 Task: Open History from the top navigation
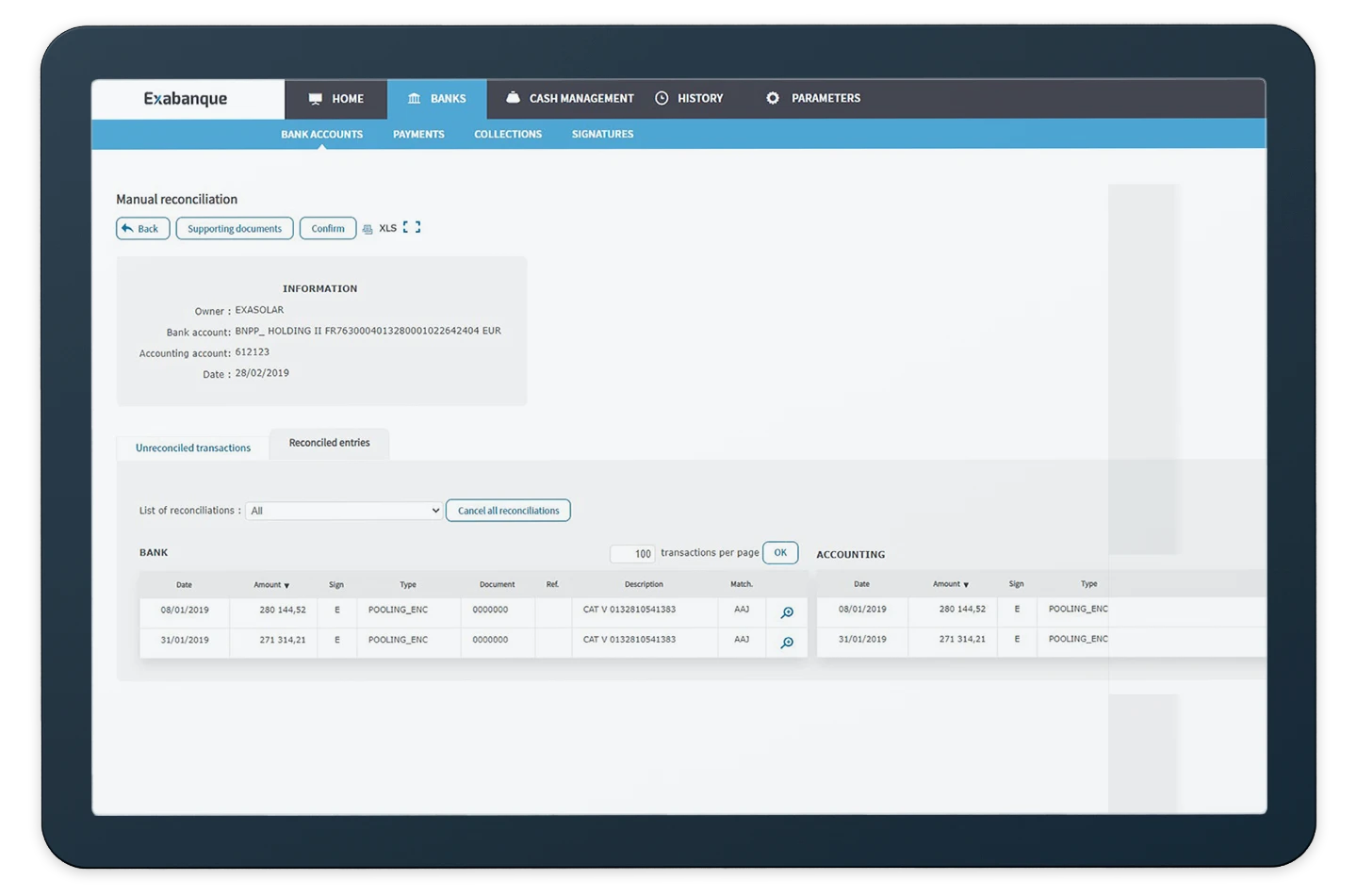coord(690,99)
